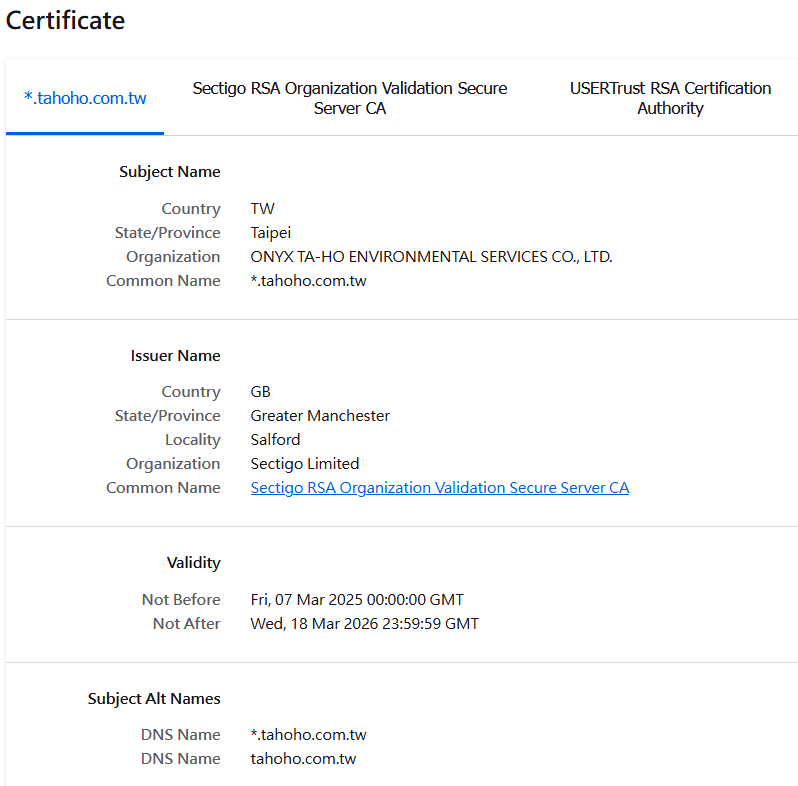Open the Sectigo RSA Organization Validation tab
This screenshot has width=798, height=786.
click(x=349, y=98)
